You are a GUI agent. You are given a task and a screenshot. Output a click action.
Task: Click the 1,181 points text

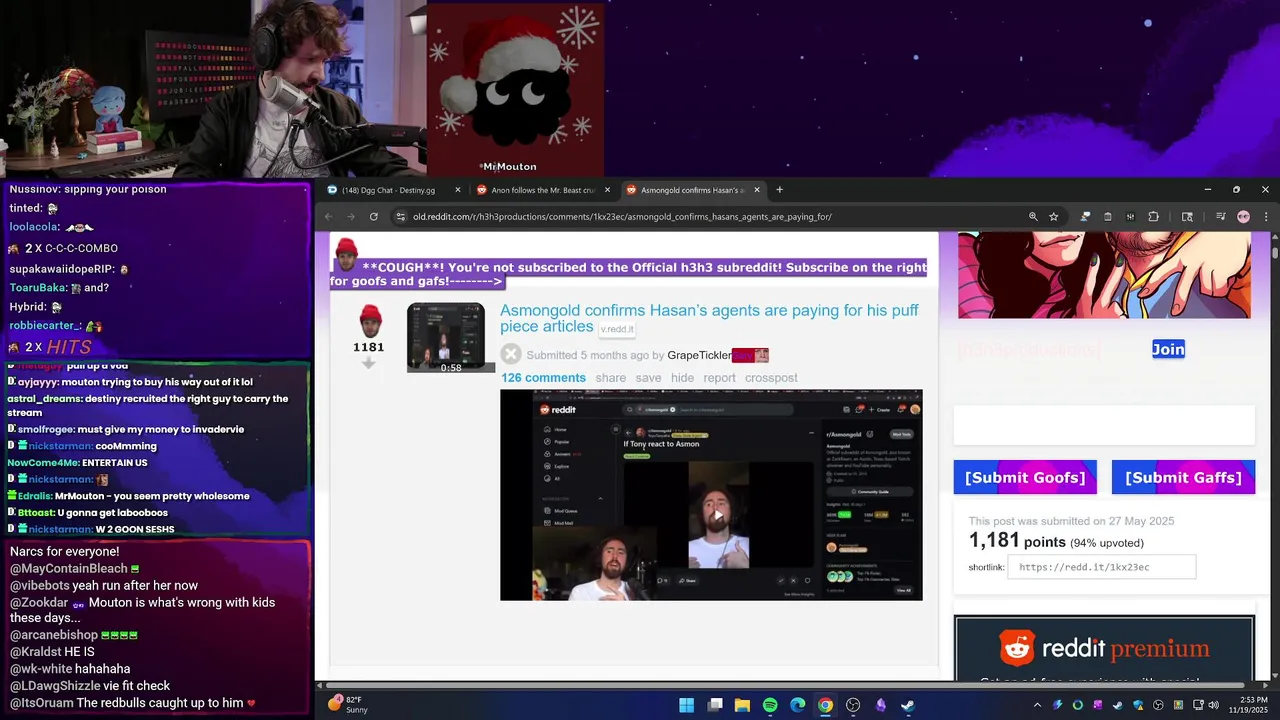(1017, 541)
